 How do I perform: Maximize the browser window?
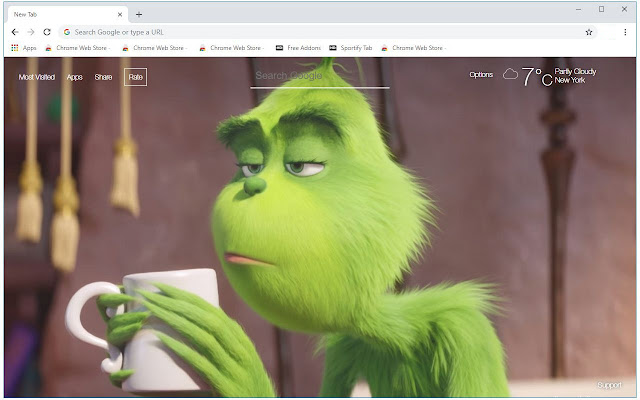[x=601, y=9]
